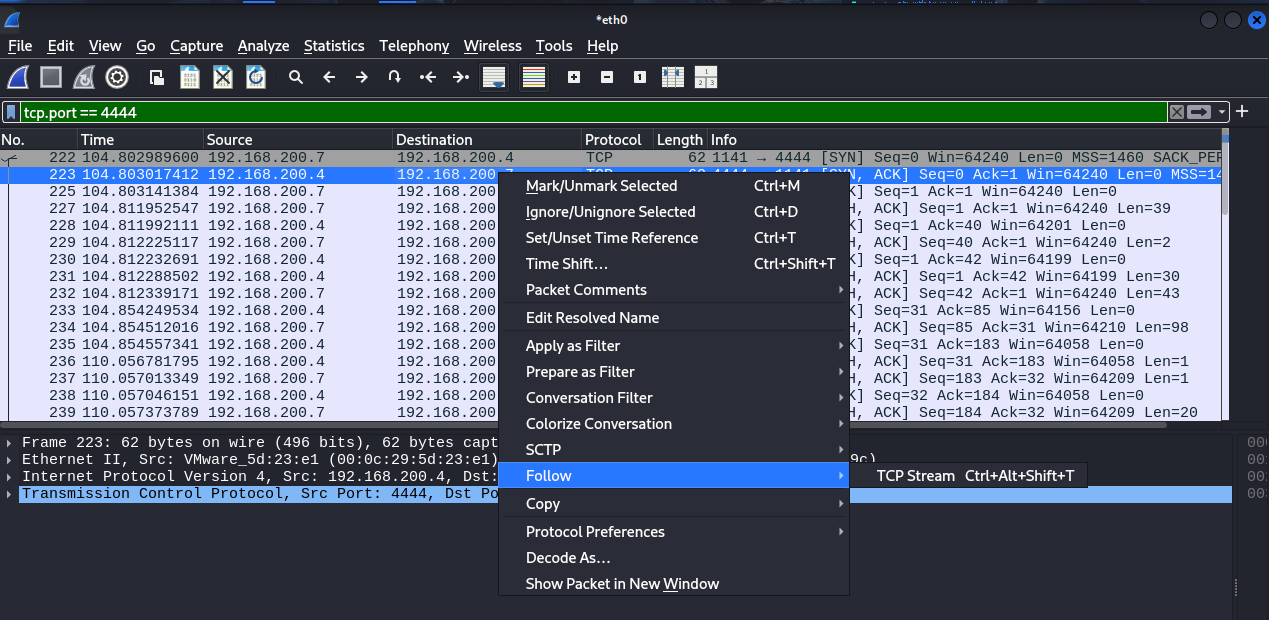1269x620 pixels.
Task: Apply the display filter arrow button
Action: [1200, 112]
